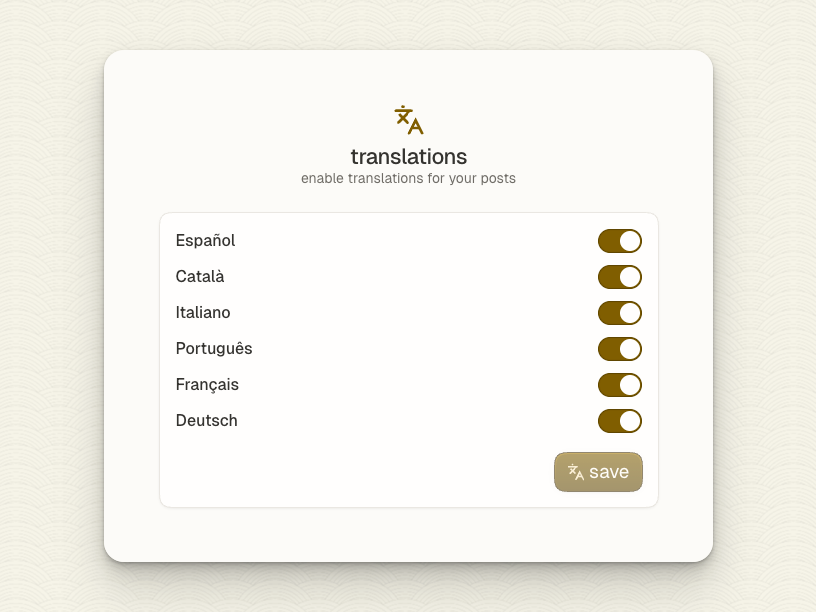Select the Català language label
Viewport: 816px width, 612px height.
(200, 276)
